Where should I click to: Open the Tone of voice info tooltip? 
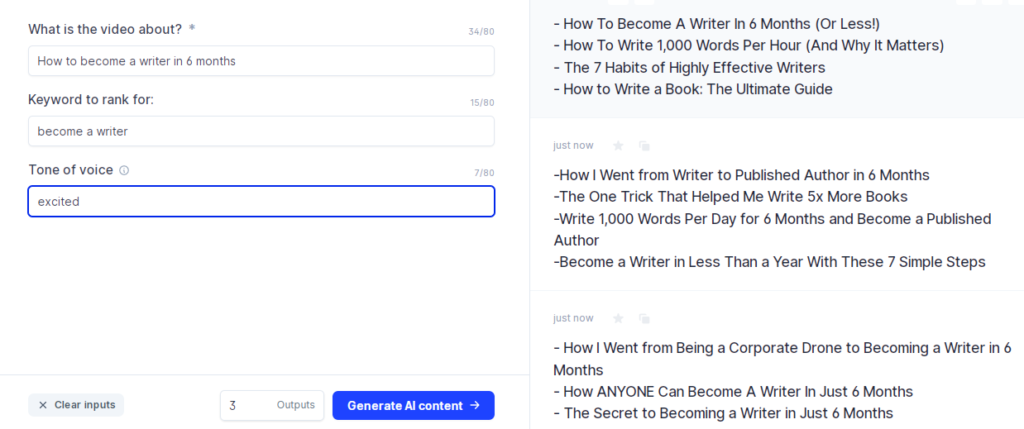(124, 171)
